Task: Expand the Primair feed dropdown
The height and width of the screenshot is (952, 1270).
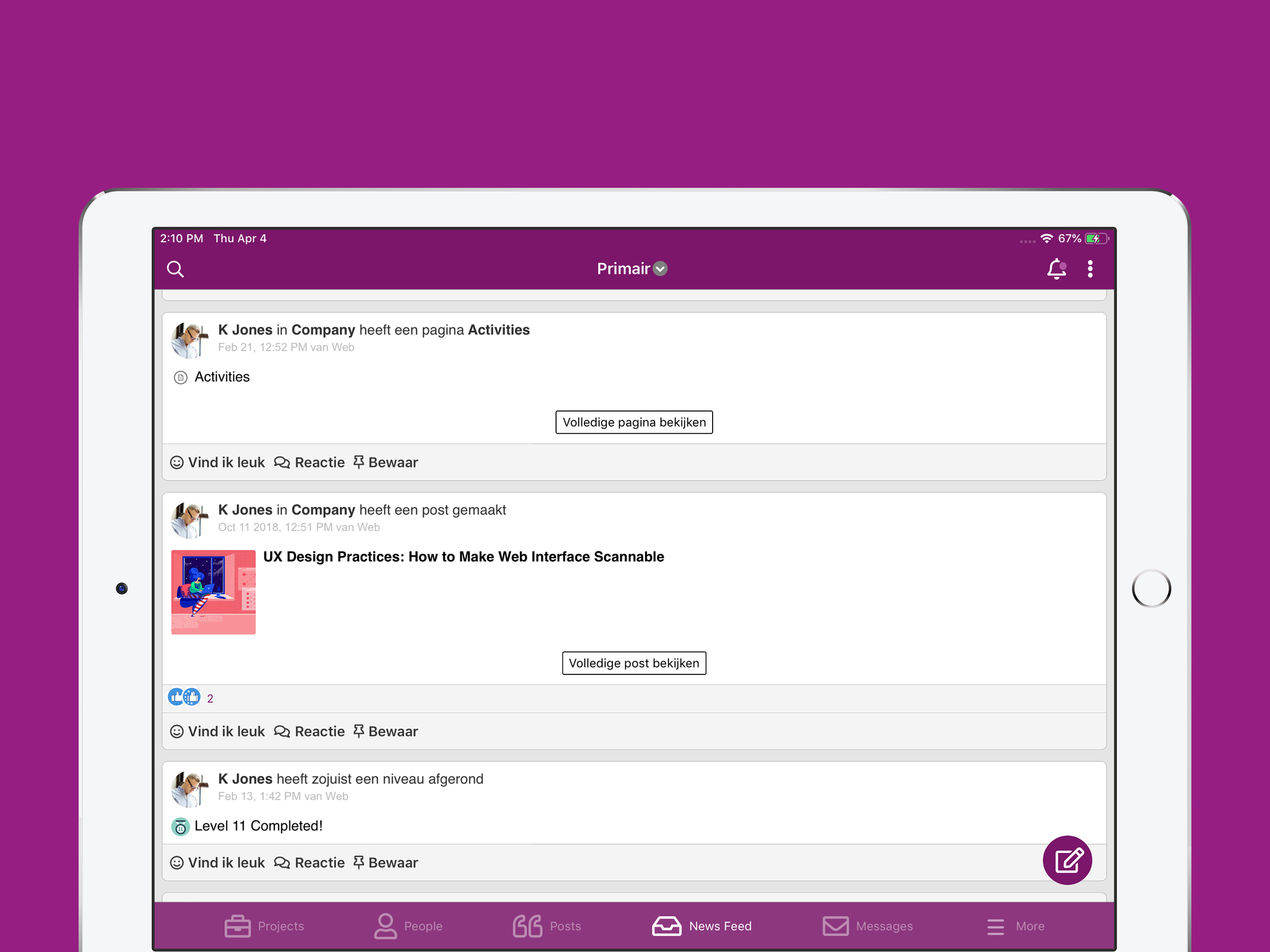Action: pos(632,269)
